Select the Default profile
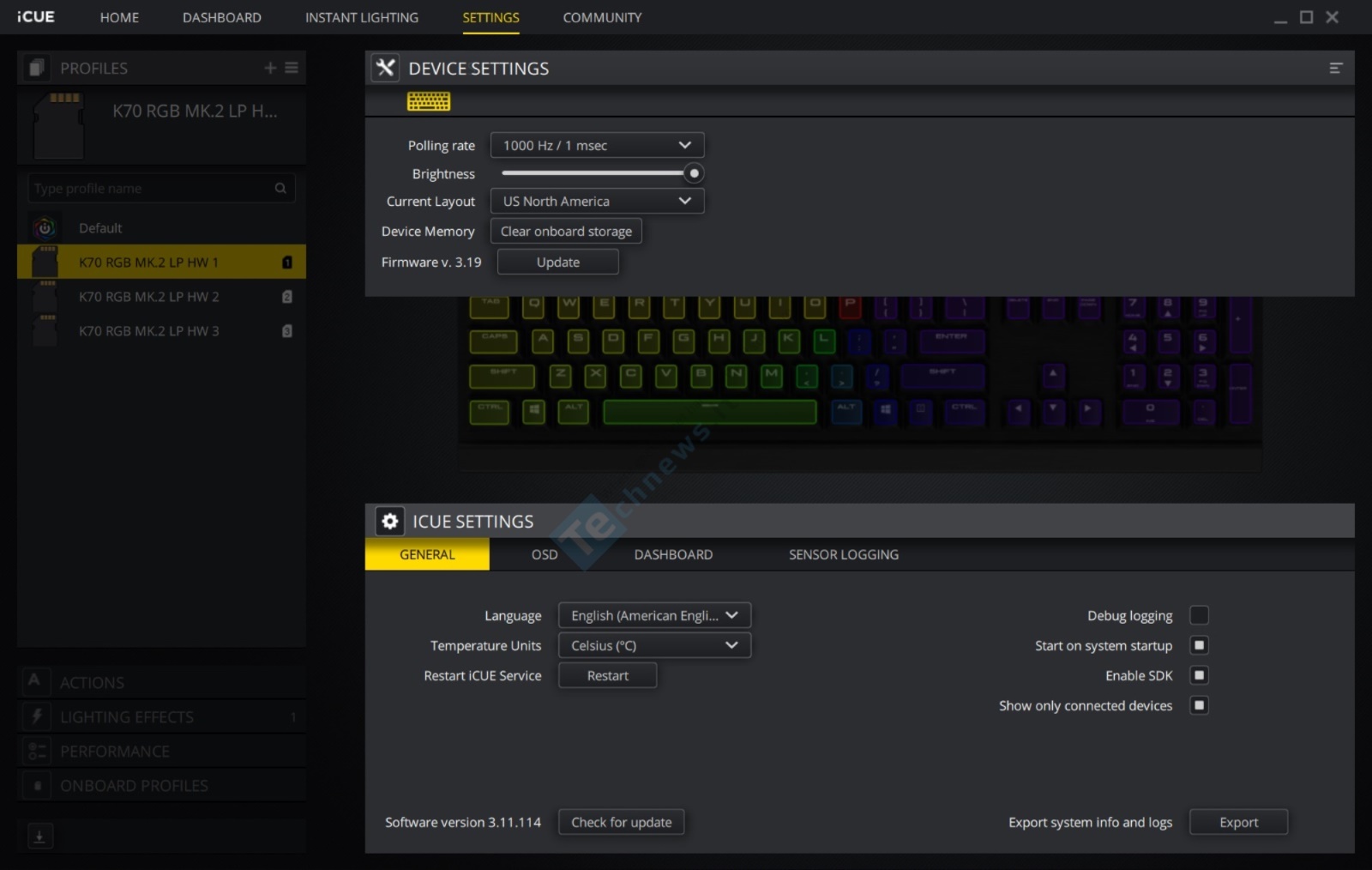The width and height of the screenshot is (1372, 870). 161,228
